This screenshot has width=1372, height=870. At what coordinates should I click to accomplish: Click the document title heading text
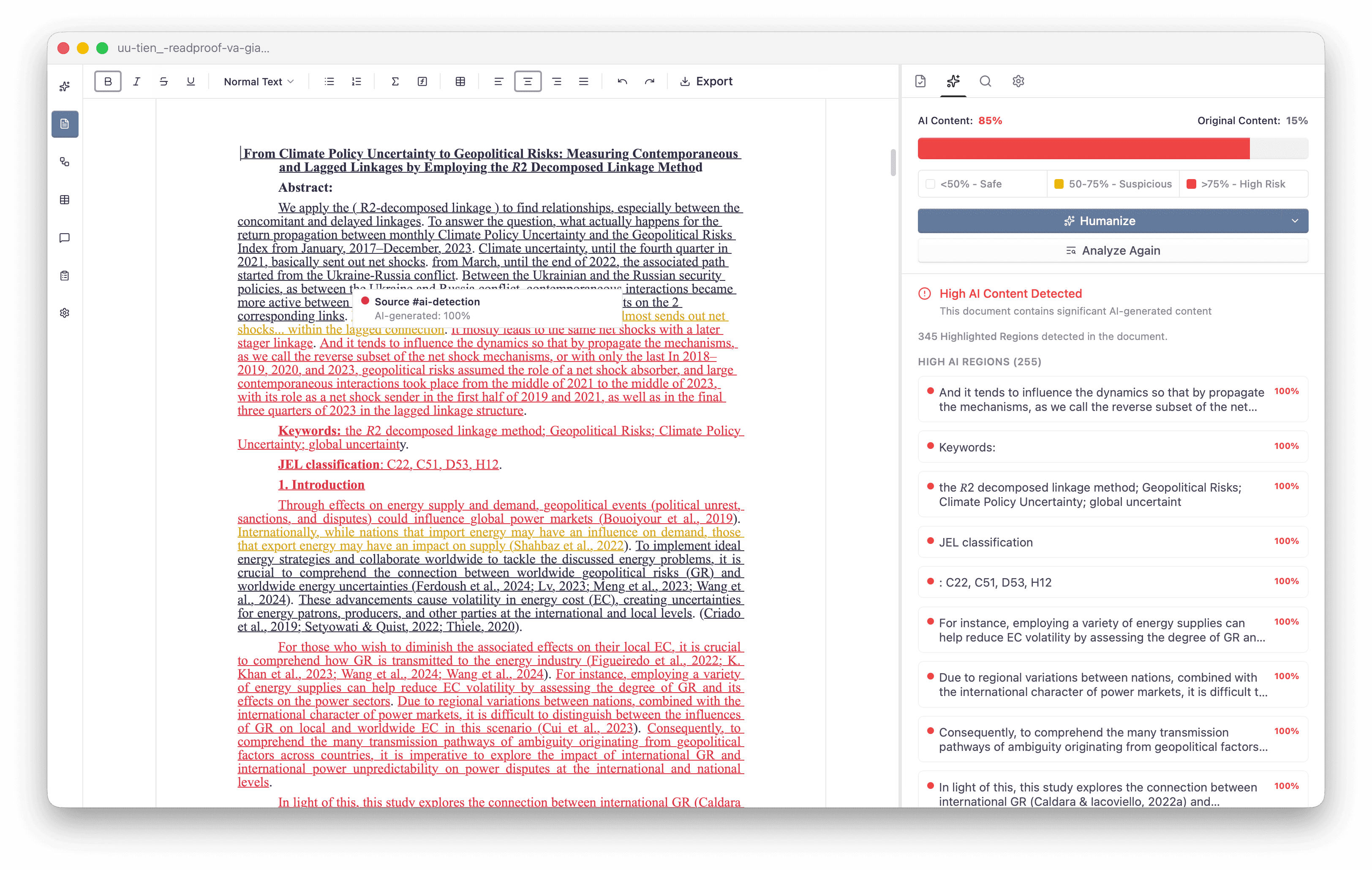pyautogui.click(x=490, y=160)
